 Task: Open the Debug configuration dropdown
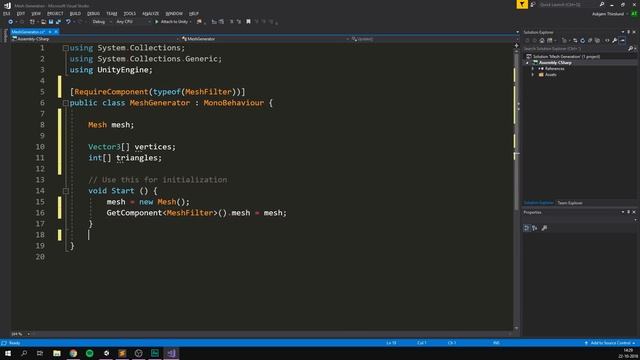[x=101, y=22]
